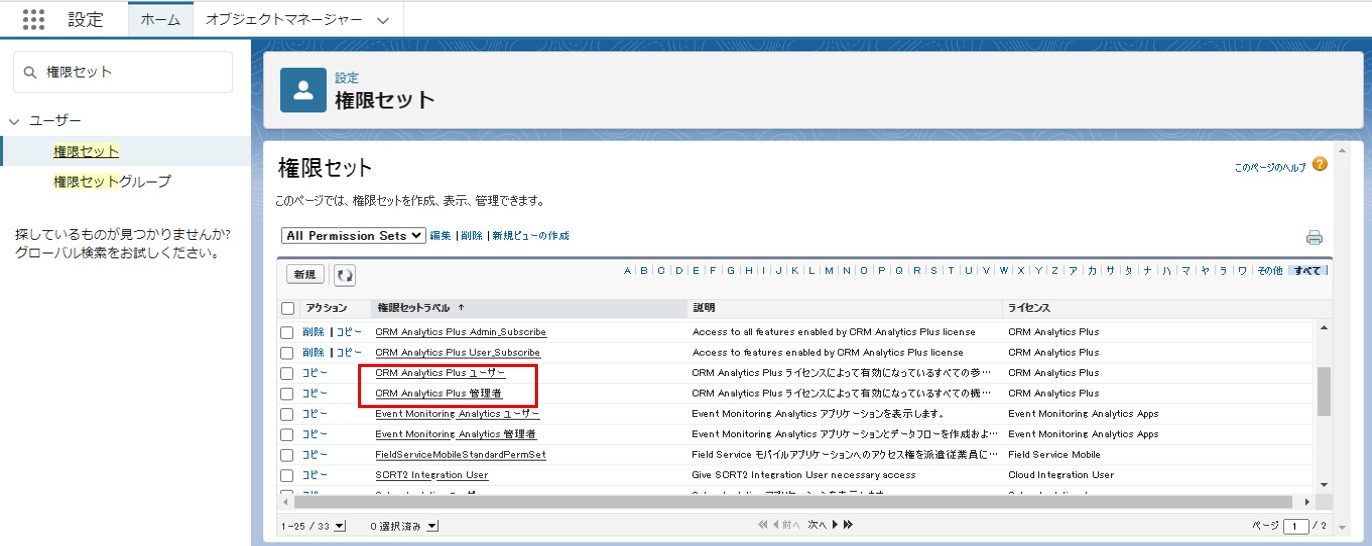
Task: Click the search magnifier in quick find
Action: (x=29, y=72)
